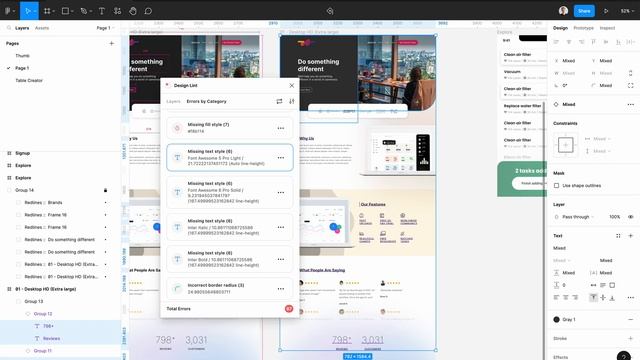Image resolution: width=640 pixels, height=360 pixels.
Task: Open font weight Mixed dropdown
Action: [x=562, y=260]
